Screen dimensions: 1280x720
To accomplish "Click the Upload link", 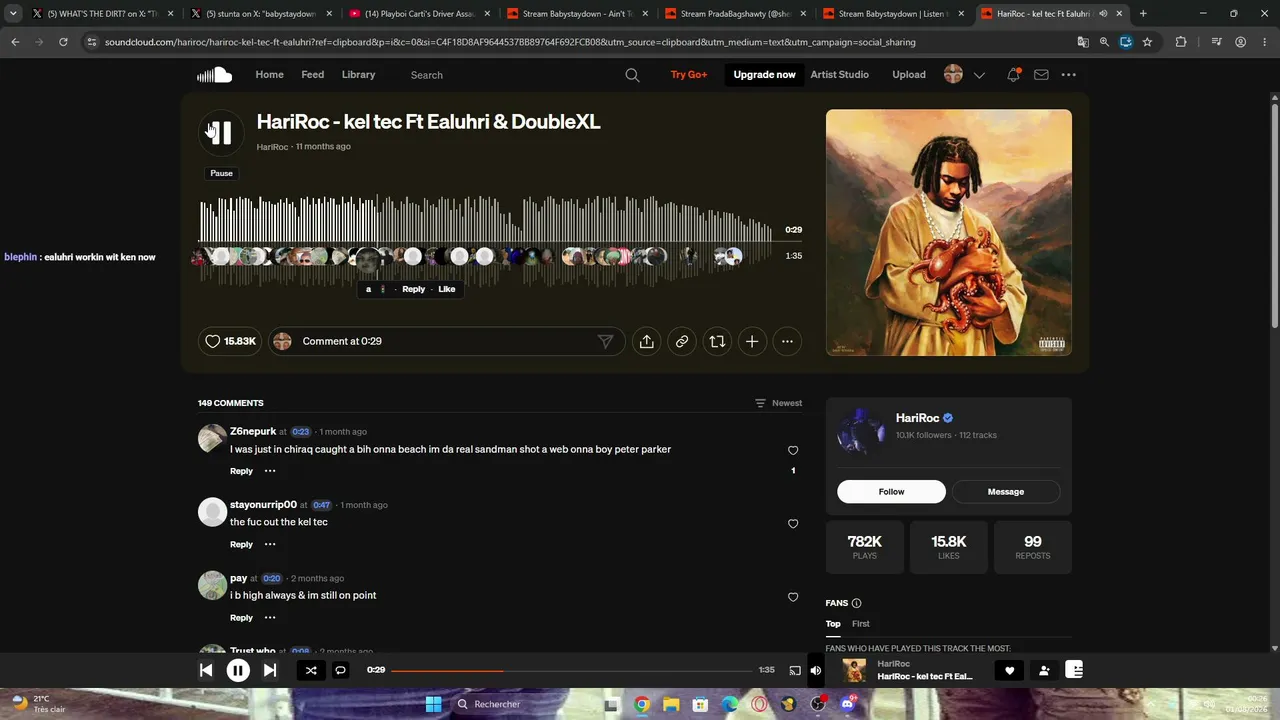I will pyautogui.click(x=909, y=75).
